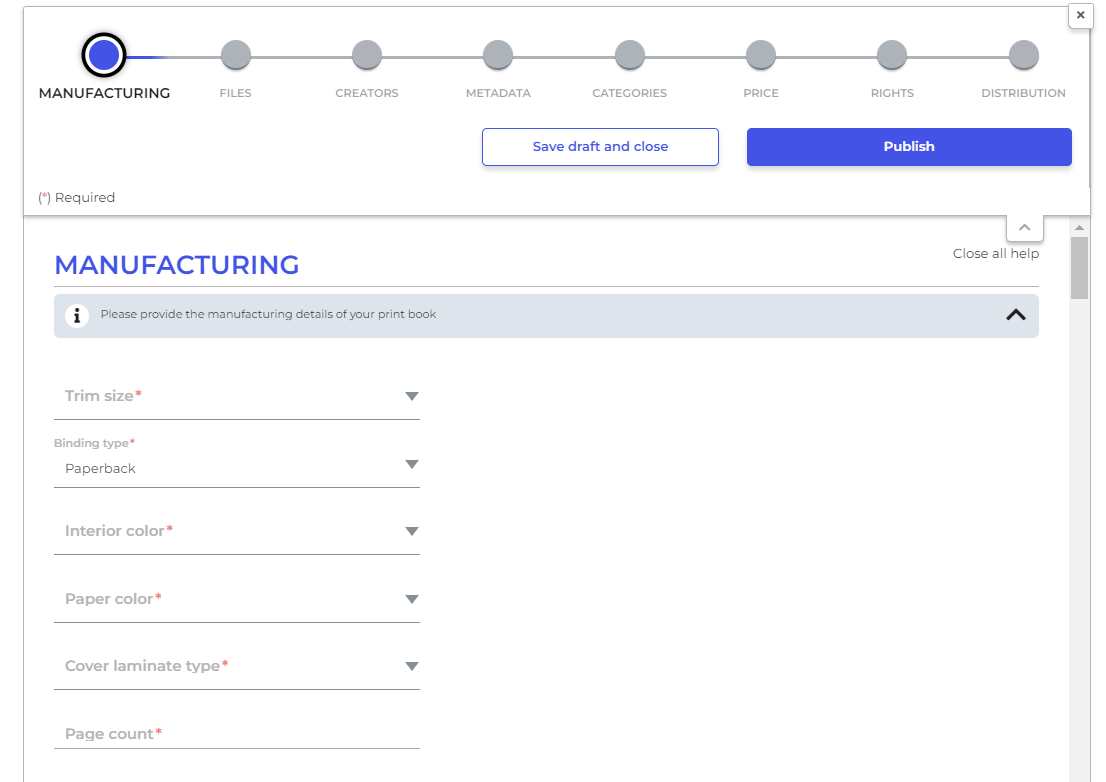
Task: Choose a Cover laminate type option
Action: coord(236,666)
